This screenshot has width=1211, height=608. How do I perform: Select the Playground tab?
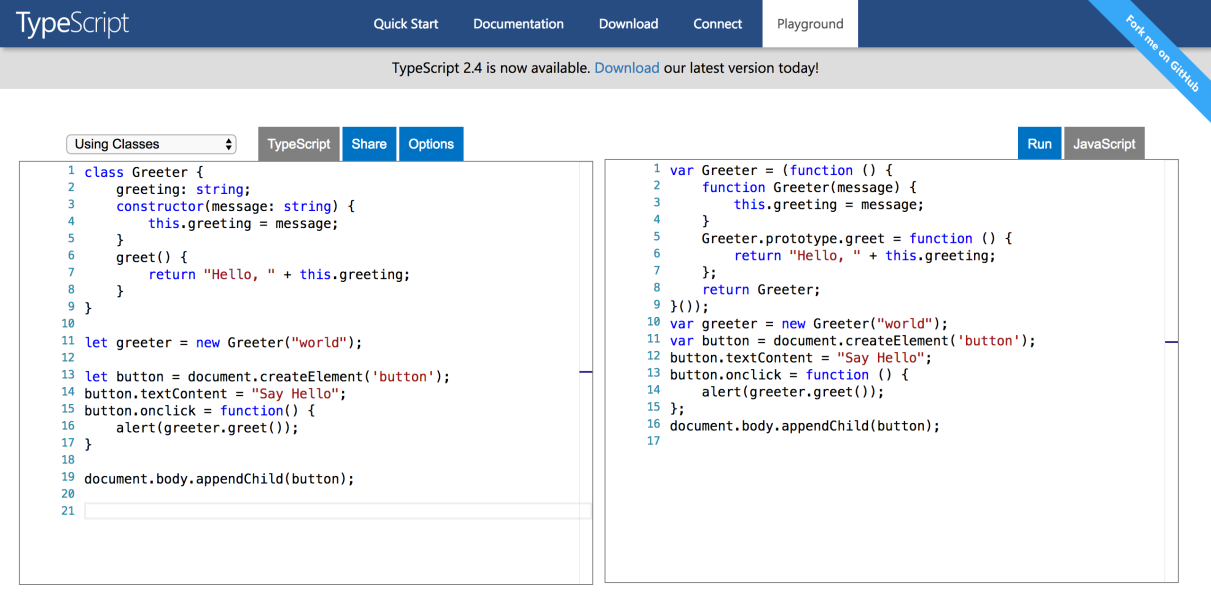click(x=810, y=24)
